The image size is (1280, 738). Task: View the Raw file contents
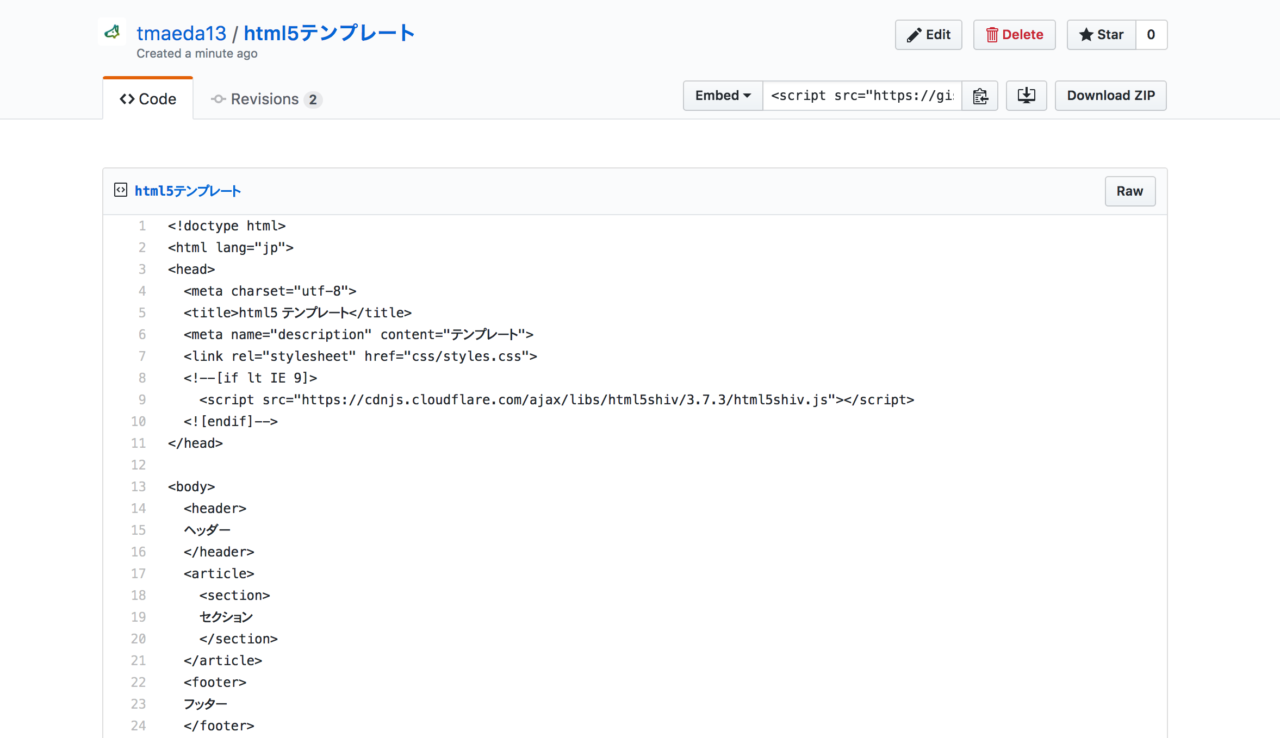1129,191
